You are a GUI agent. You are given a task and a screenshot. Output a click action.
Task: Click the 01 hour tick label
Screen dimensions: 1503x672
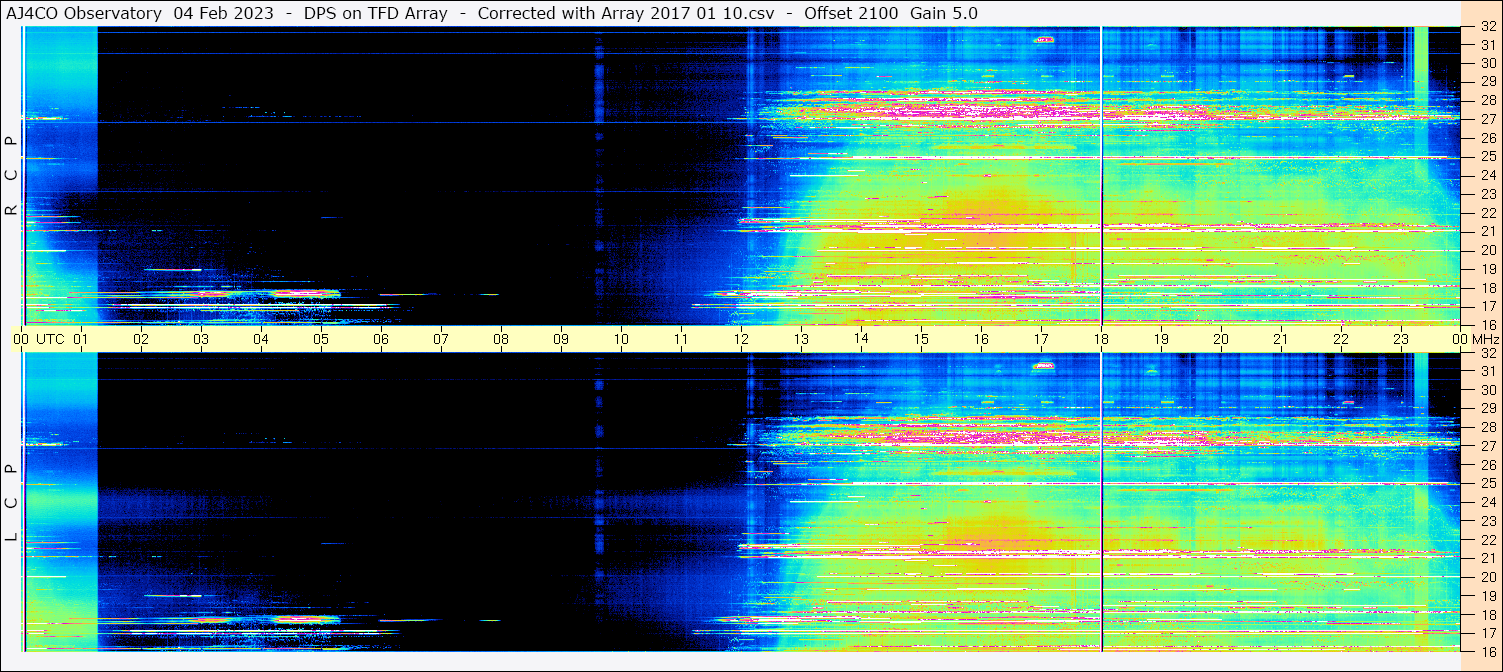coord(80,339)
